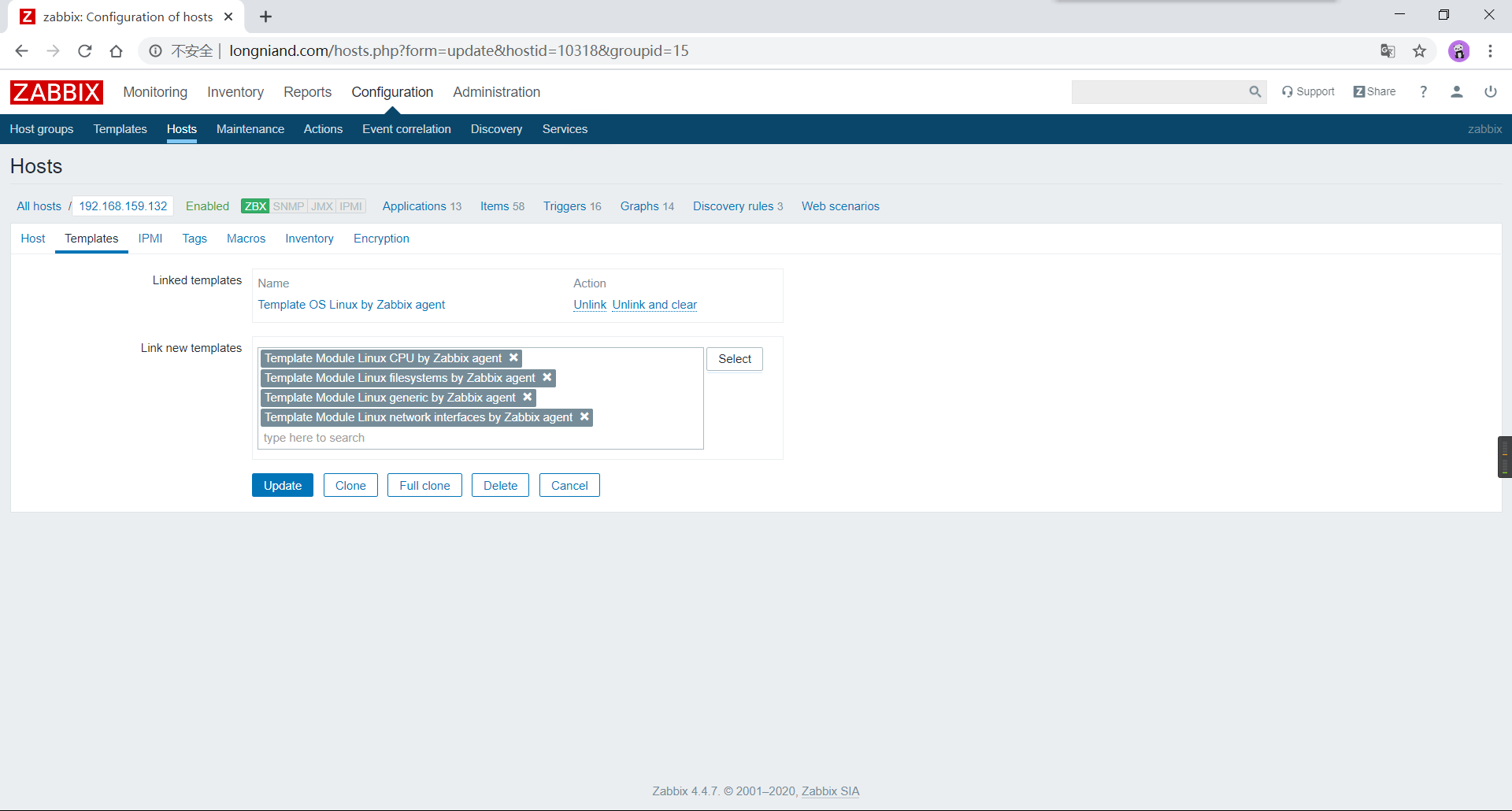Screen dimensions: 1512x811
Task: Go to Host groups submenu
Action: point(42,129)
